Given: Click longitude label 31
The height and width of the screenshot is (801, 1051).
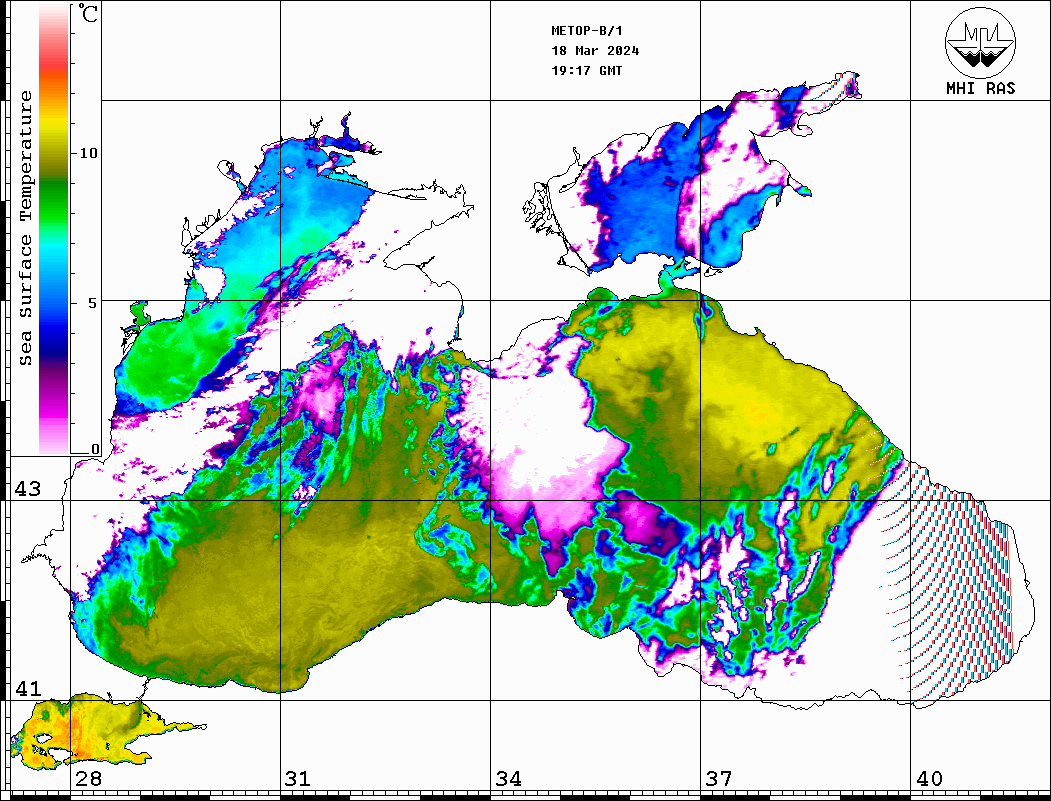Looking at the screenshot, I should 298,778.
